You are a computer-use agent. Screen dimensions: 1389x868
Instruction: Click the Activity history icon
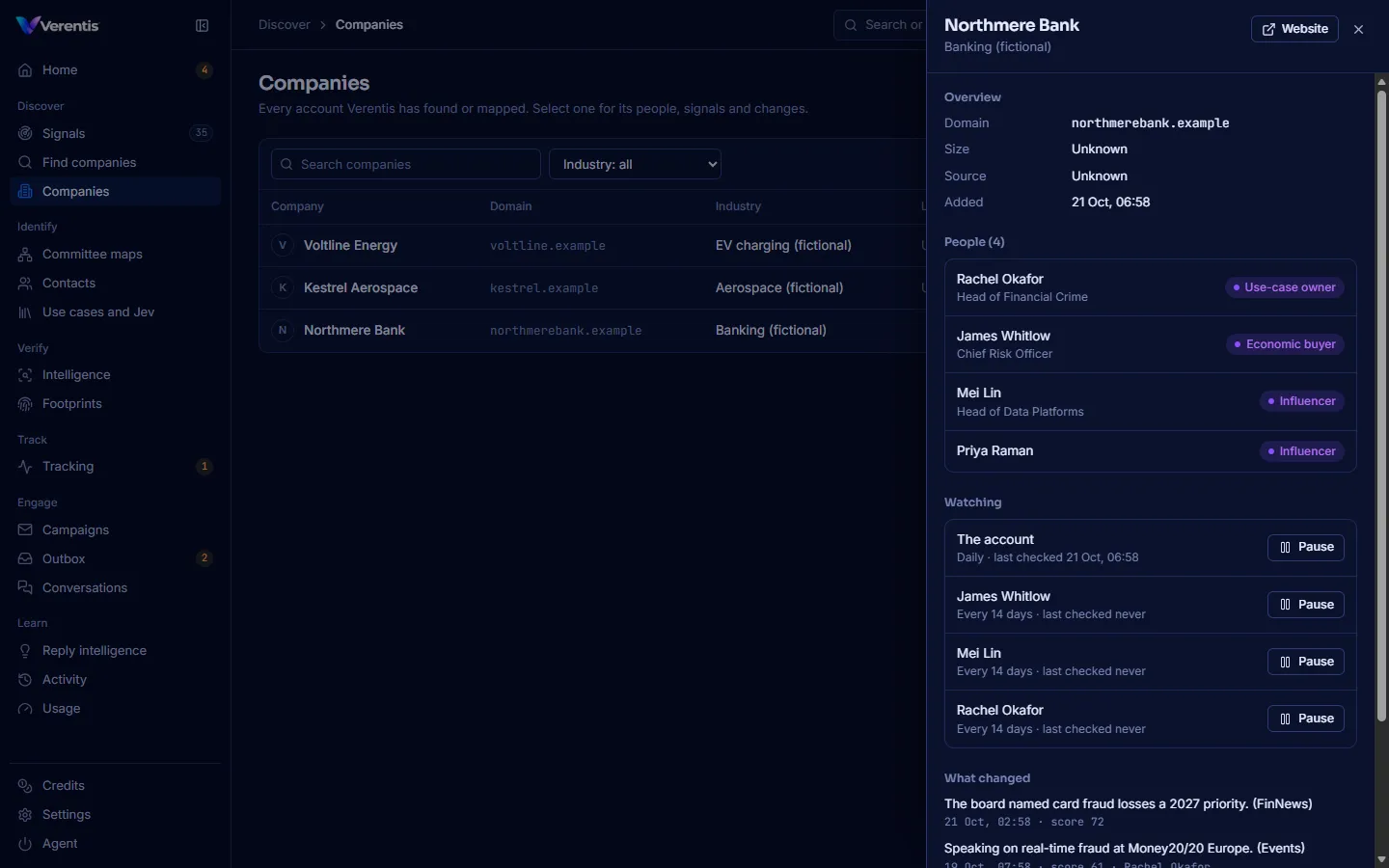pos(25,680)
